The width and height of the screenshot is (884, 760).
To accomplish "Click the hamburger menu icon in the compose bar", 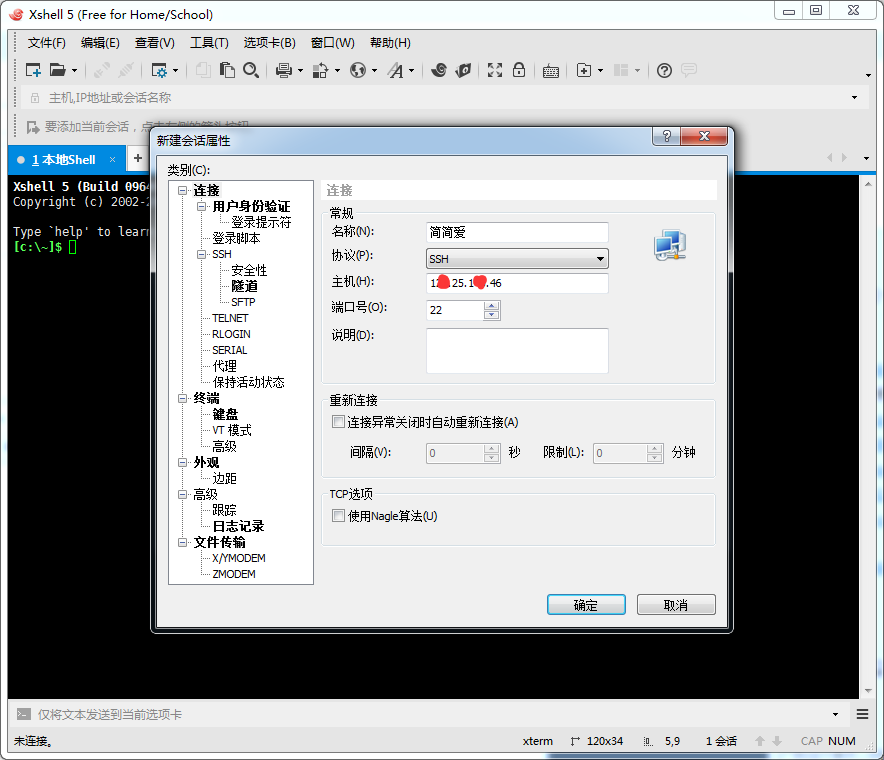I will pyautogui.click(x=862, y=714).
